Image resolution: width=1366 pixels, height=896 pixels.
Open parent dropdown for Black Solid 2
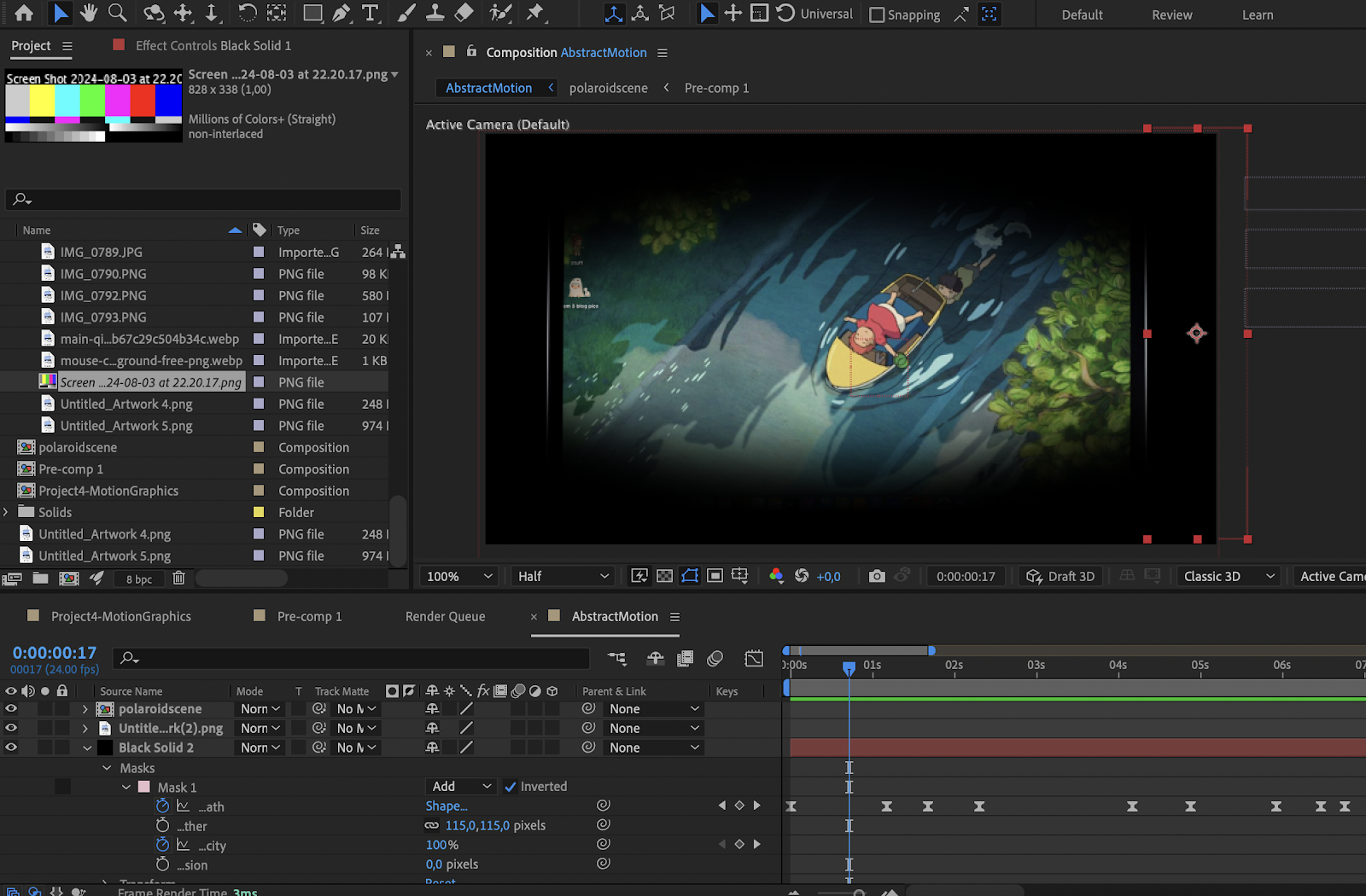(655, 748)
